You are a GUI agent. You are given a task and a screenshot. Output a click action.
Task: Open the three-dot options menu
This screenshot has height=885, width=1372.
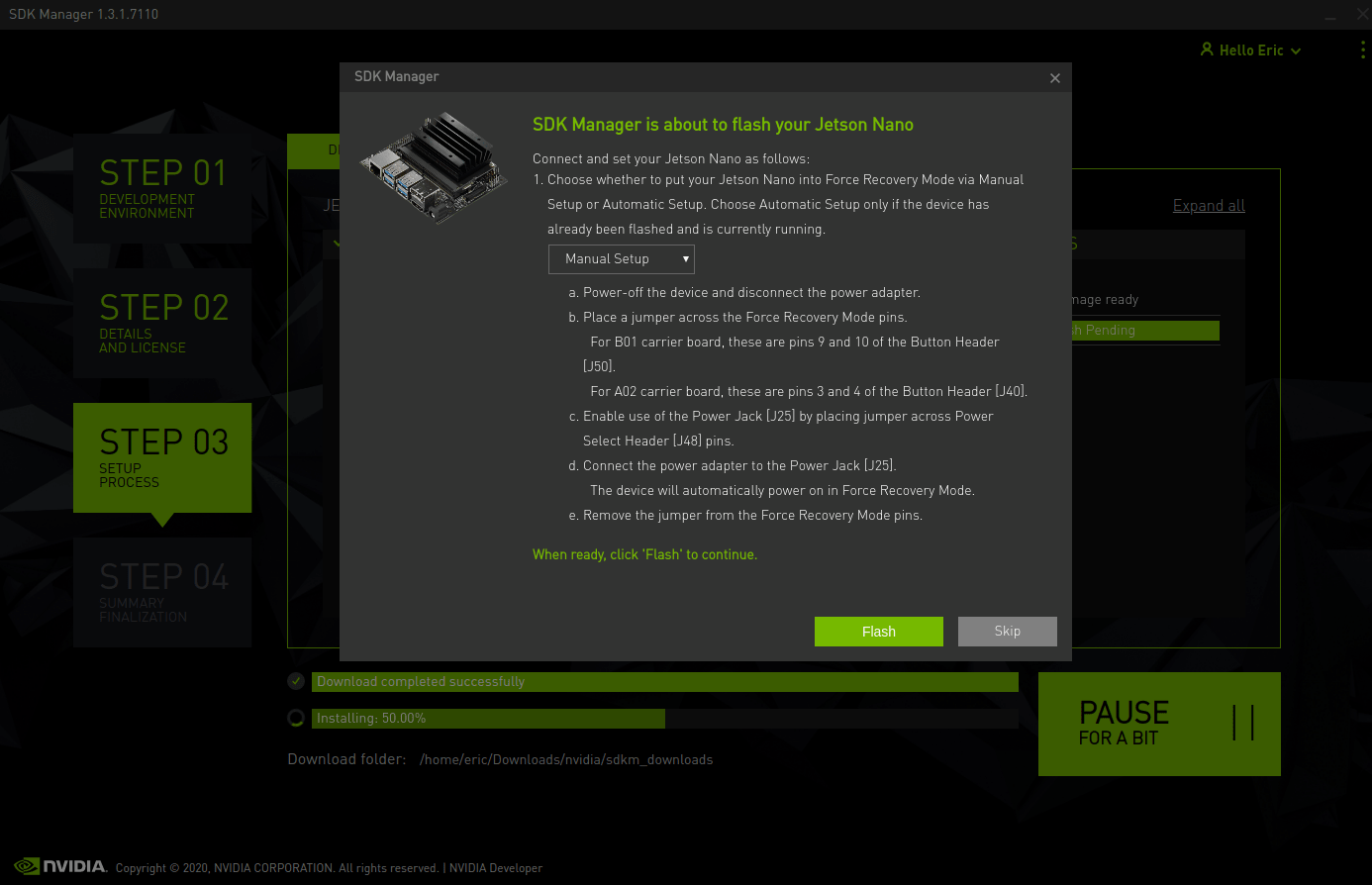point(1363,49)
